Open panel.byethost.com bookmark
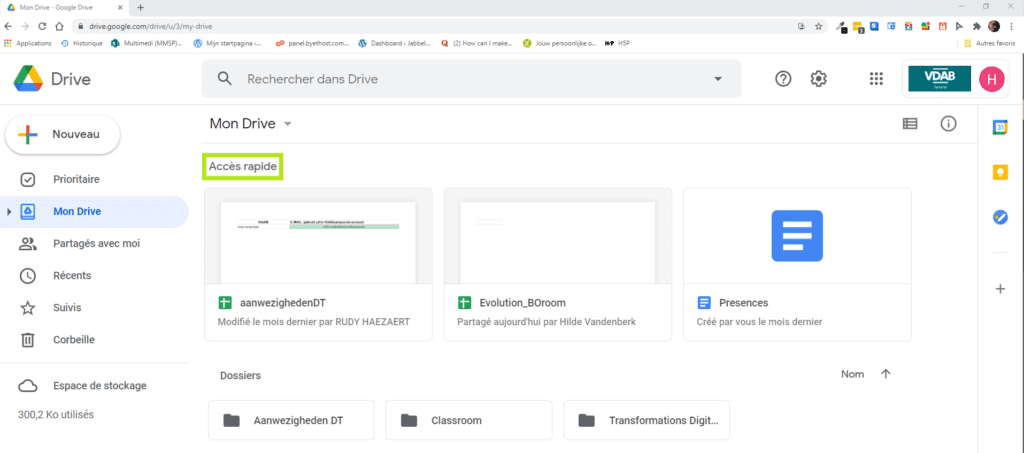 tap(313, 43)
